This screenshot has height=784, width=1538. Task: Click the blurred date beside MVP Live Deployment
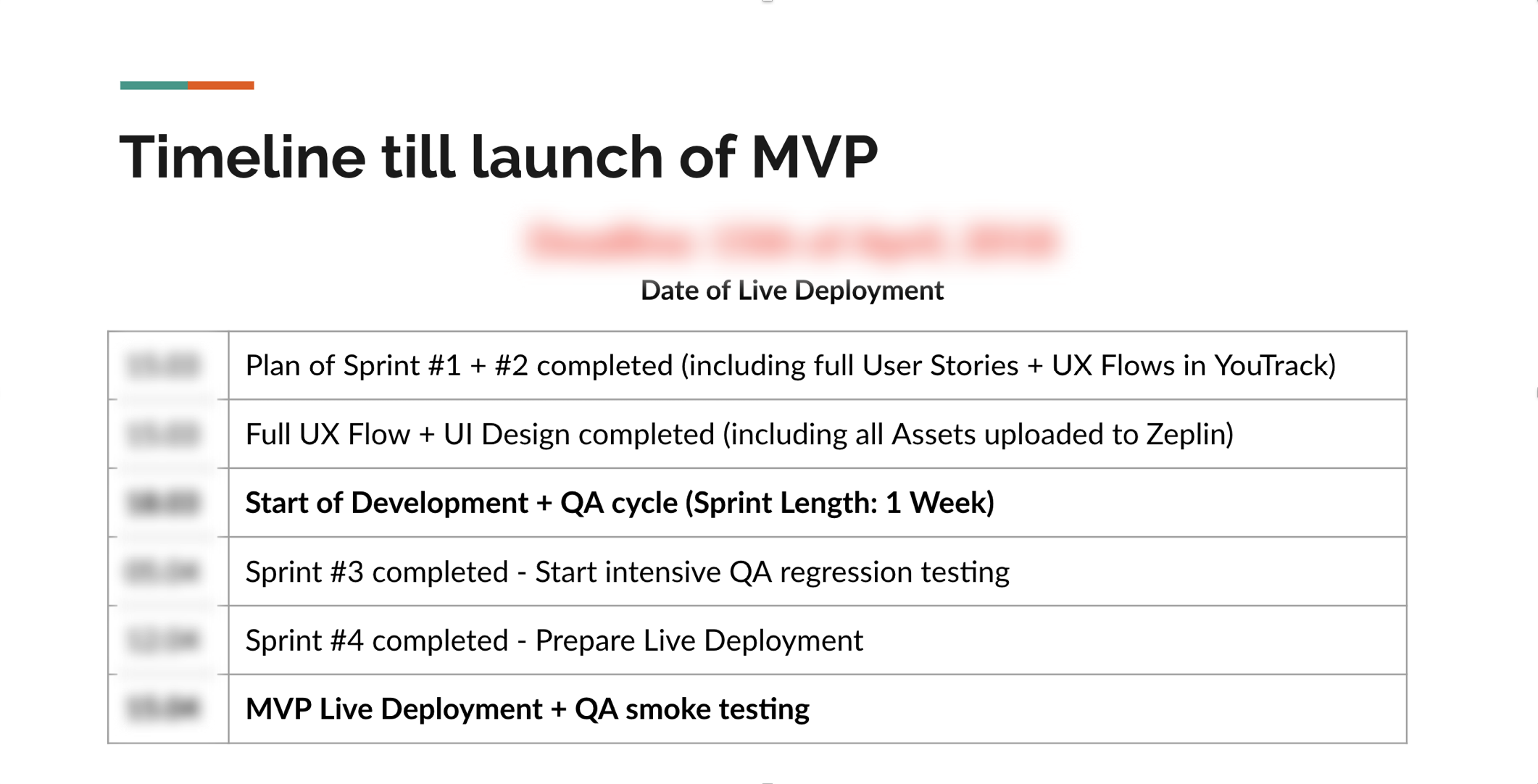163,709
